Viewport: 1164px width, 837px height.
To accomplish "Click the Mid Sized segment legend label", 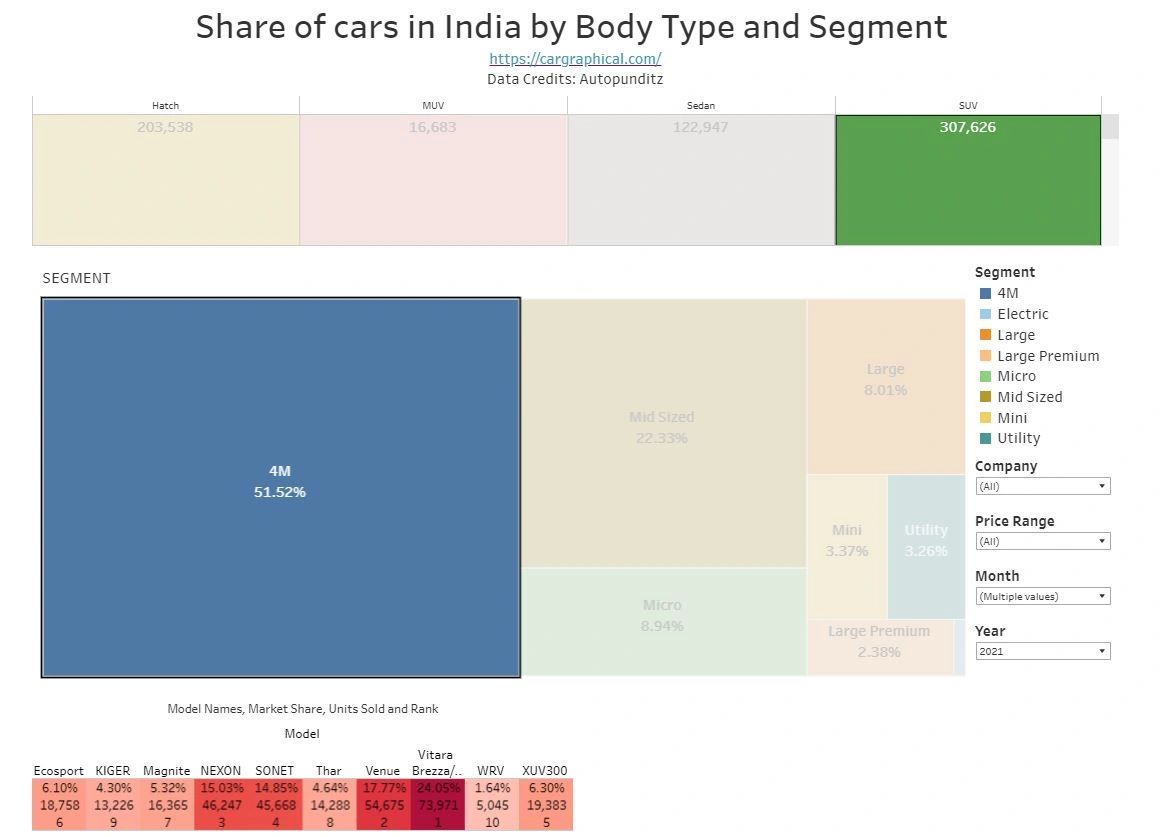I will [1030, 397].
